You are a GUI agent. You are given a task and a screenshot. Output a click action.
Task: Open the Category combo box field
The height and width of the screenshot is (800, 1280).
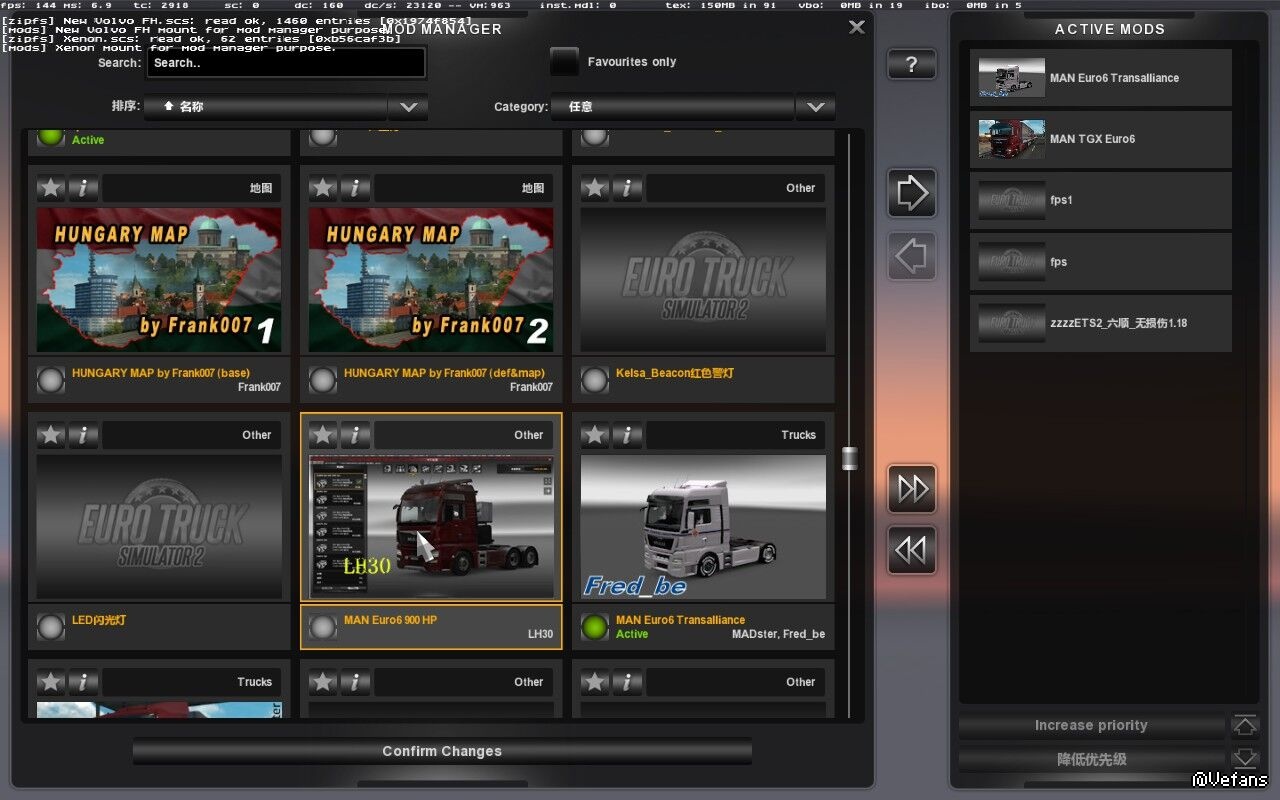[x=672, y=107]
